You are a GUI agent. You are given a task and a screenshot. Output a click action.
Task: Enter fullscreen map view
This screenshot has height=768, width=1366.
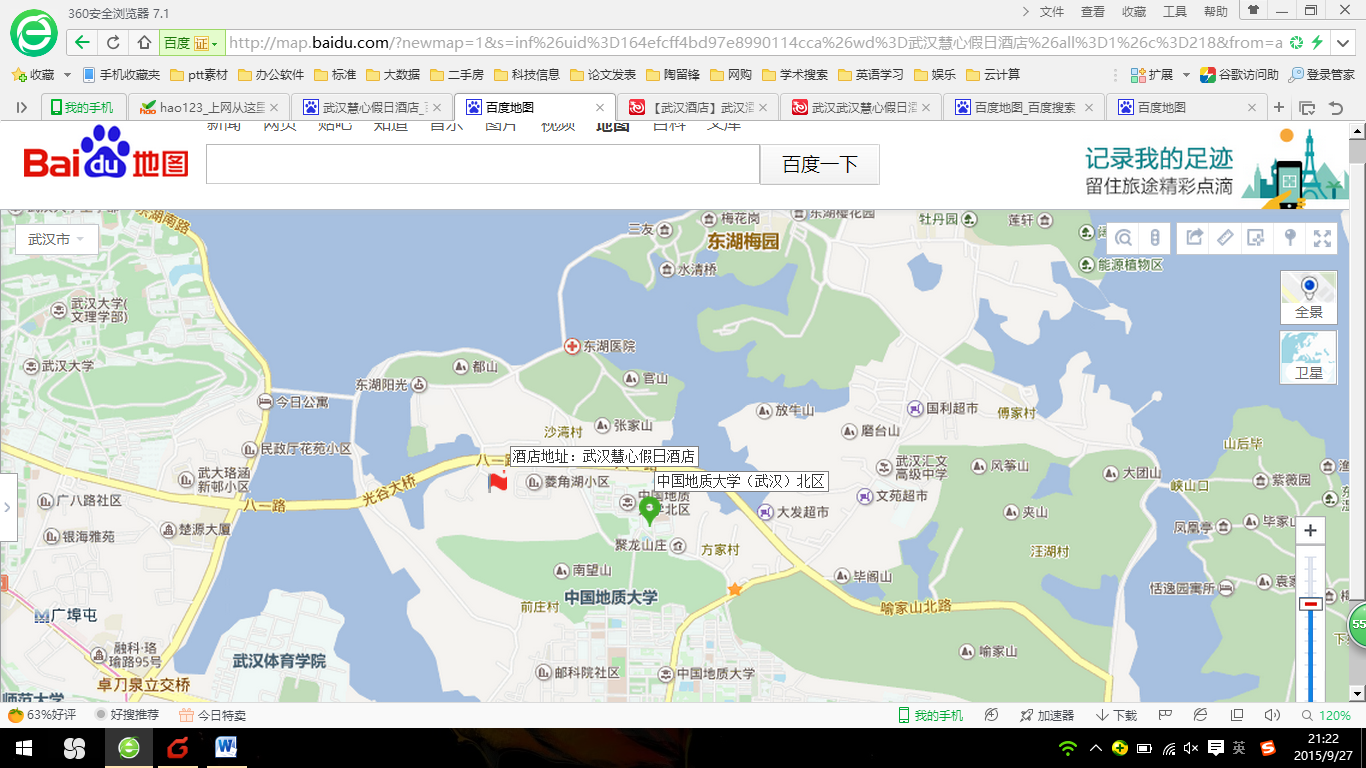[1322, 238]
